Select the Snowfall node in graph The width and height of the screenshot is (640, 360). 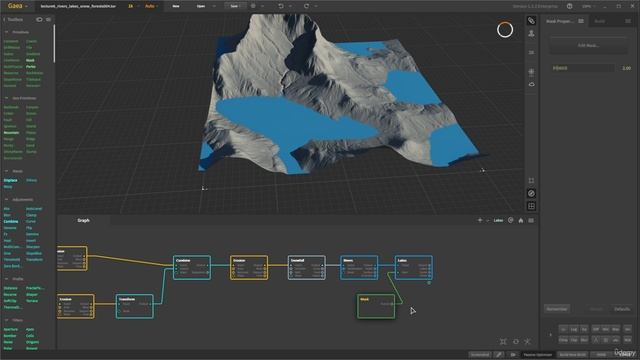pos(307,268)
